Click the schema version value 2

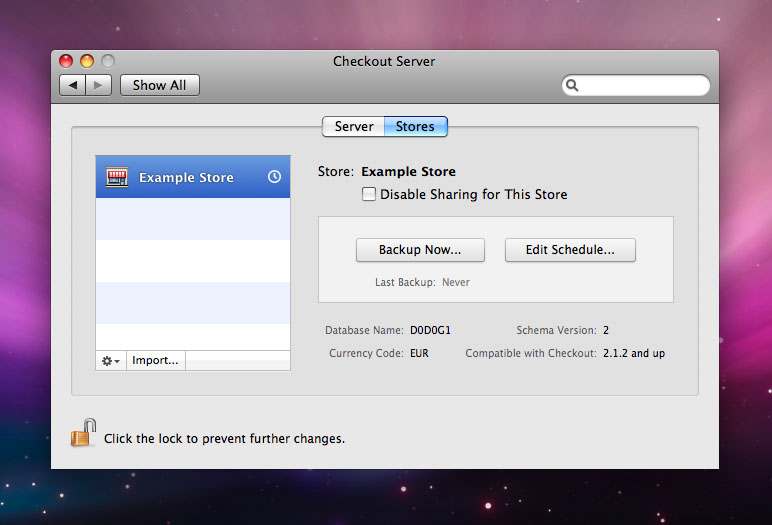(x=606, y=330)
